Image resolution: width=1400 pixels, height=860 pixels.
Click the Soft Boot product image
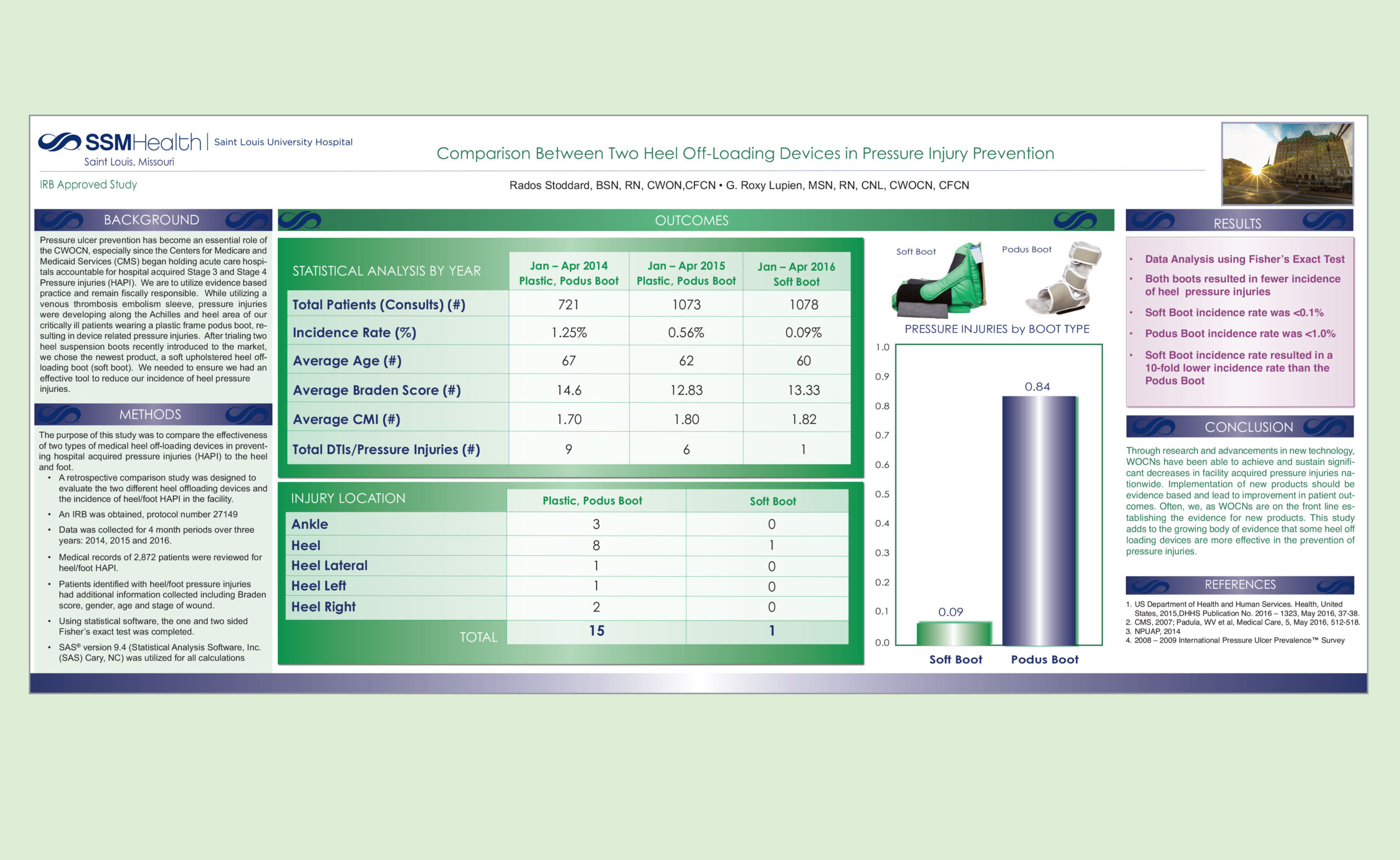pos(941,281)
